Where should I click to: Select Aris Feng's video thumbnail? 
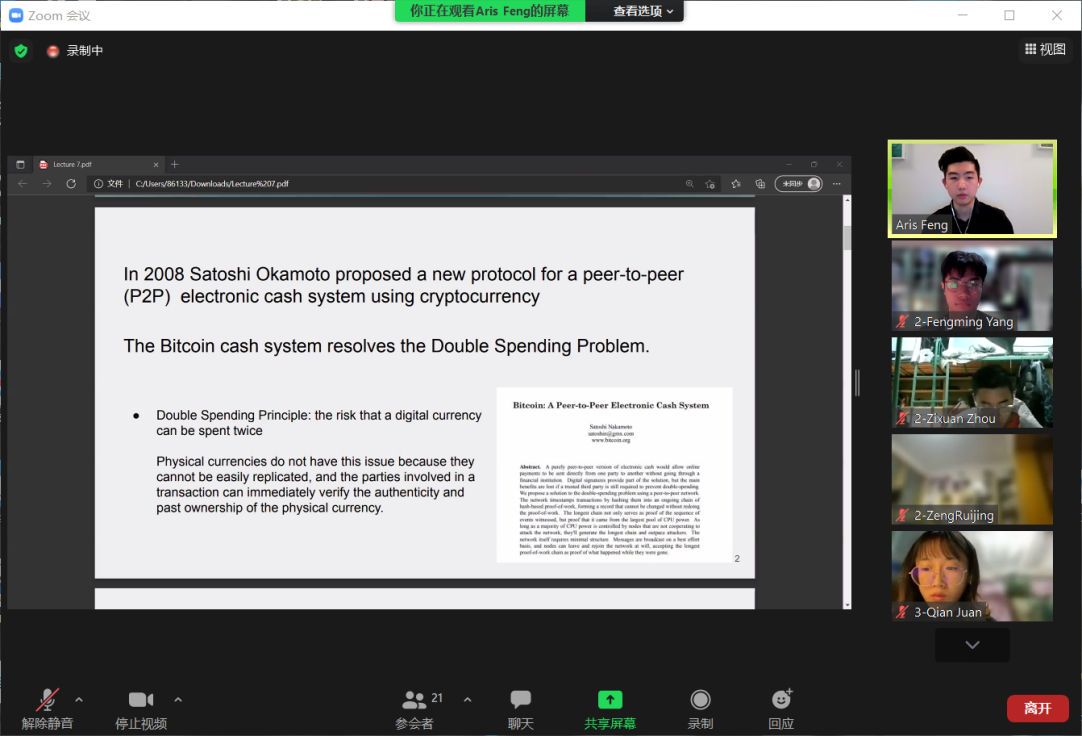click(x=971, y=188)
